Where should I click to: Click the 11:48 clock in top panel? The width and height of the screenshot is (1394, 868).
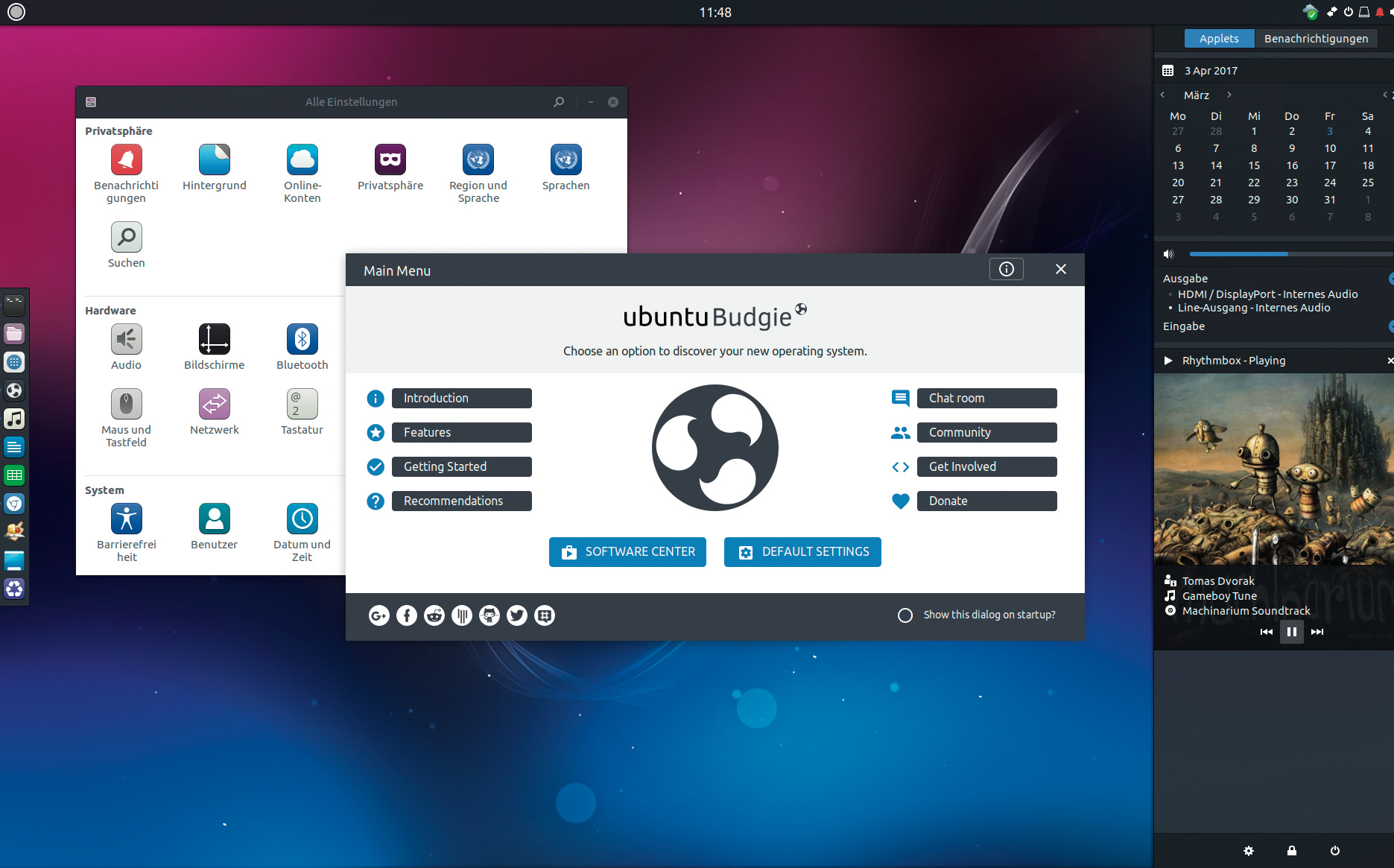point(715,13)
